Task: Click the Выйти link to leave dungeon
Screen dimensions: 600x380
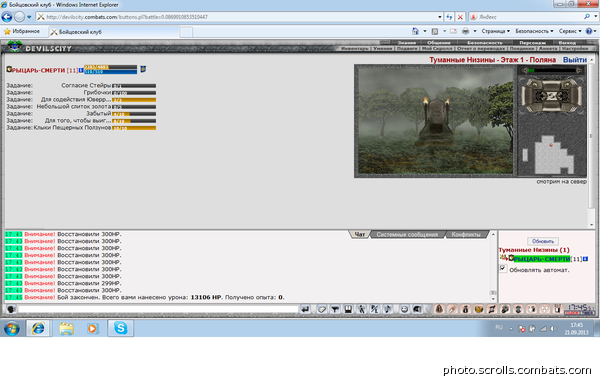Action: 574,60
